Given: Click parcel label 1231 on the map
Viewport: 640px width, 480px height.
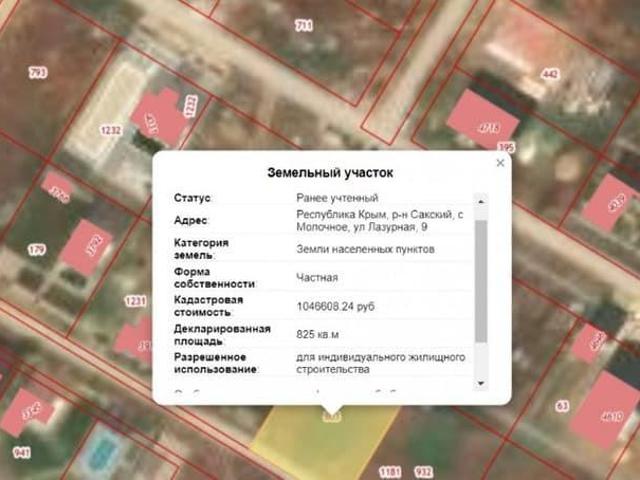Looking at the screenshot, I should [135, 301].
